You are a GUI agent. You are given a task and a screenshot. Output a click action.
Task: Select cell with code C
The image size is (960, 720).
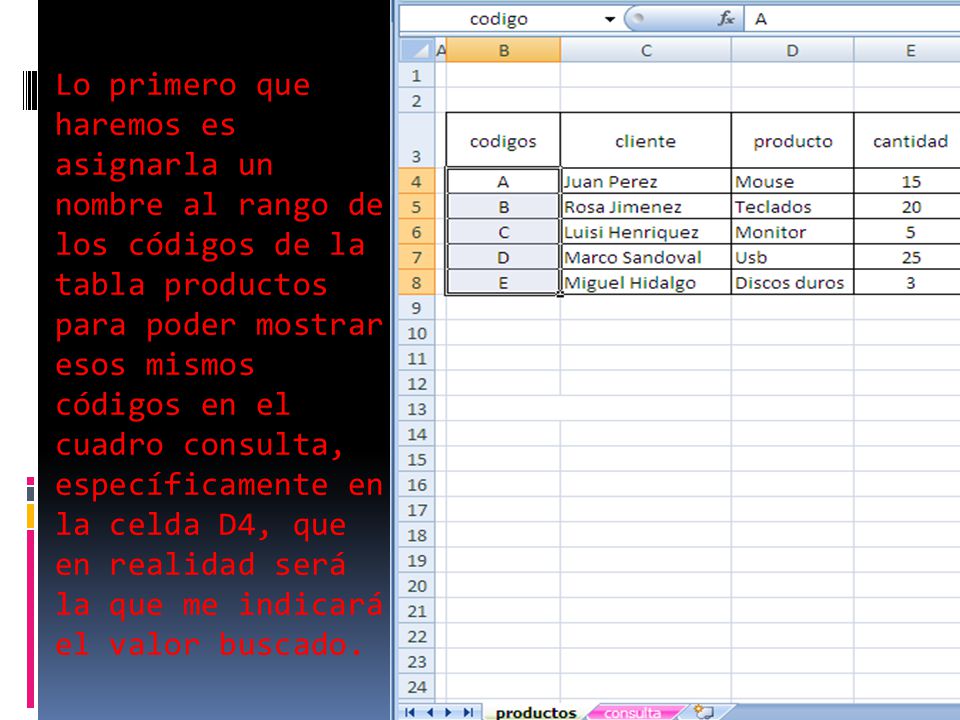click(x=503, y=232)
